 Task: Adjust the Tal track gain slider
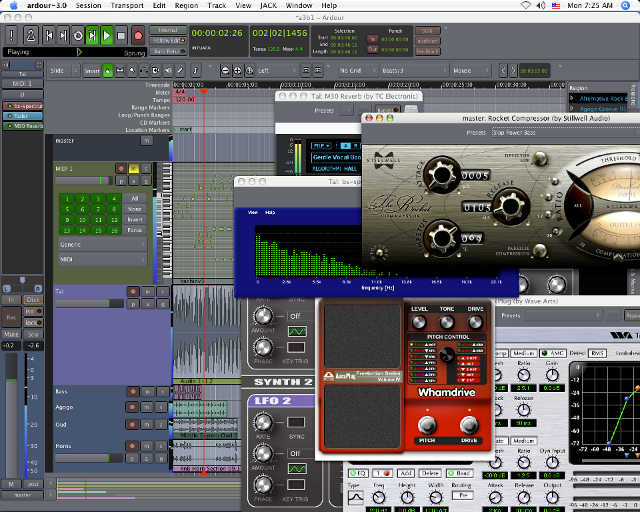[89, 303]
